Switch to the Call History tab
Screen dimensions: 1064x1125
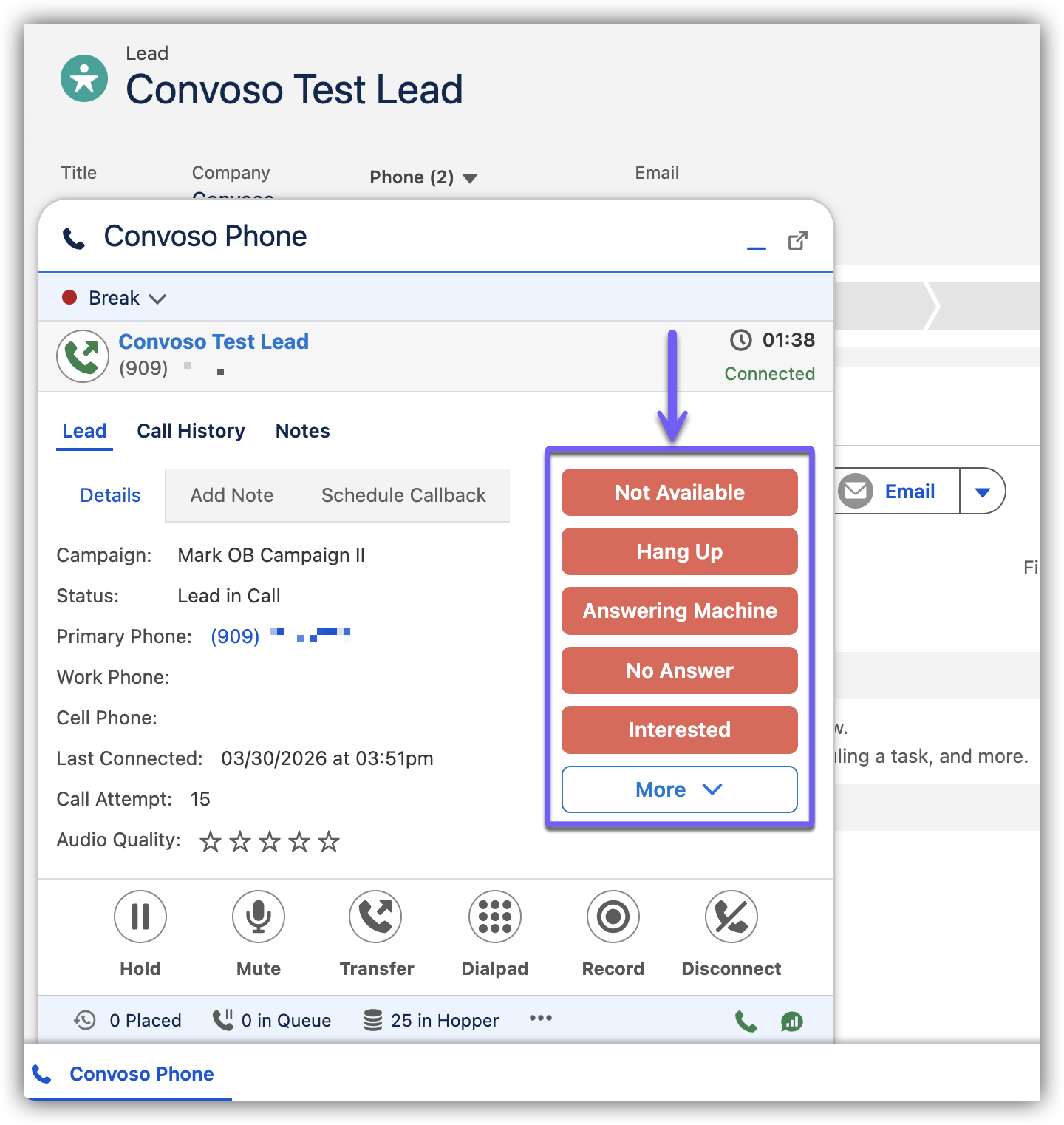tap(191, 431)
